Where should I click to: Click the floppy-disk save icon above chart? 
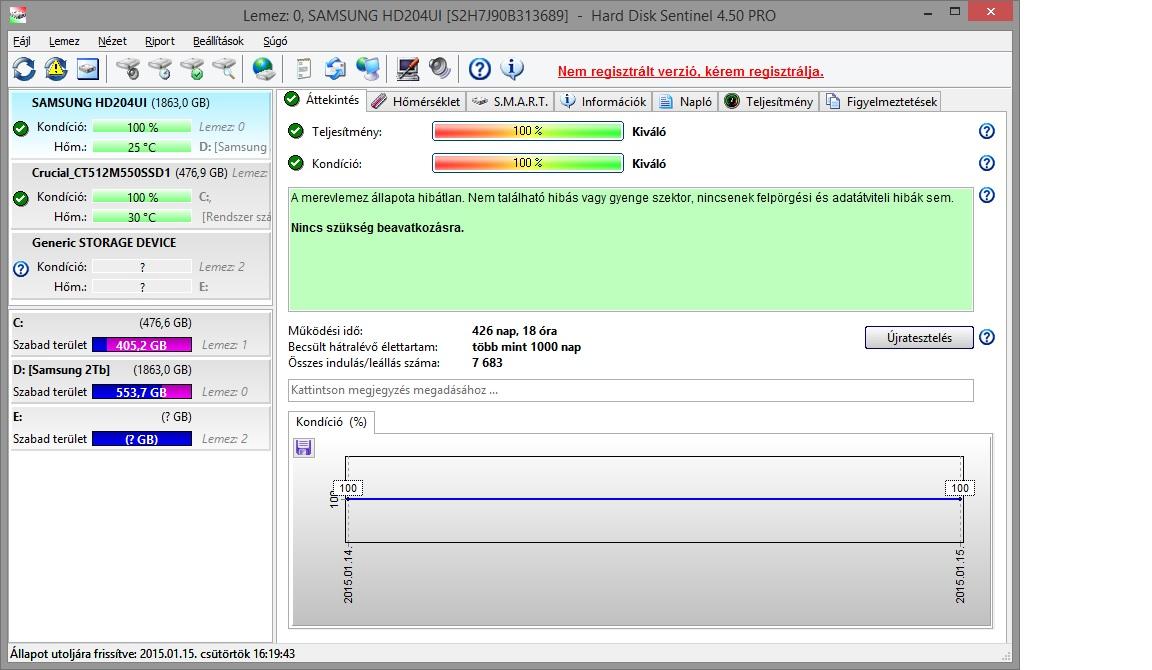click(303, 447)
